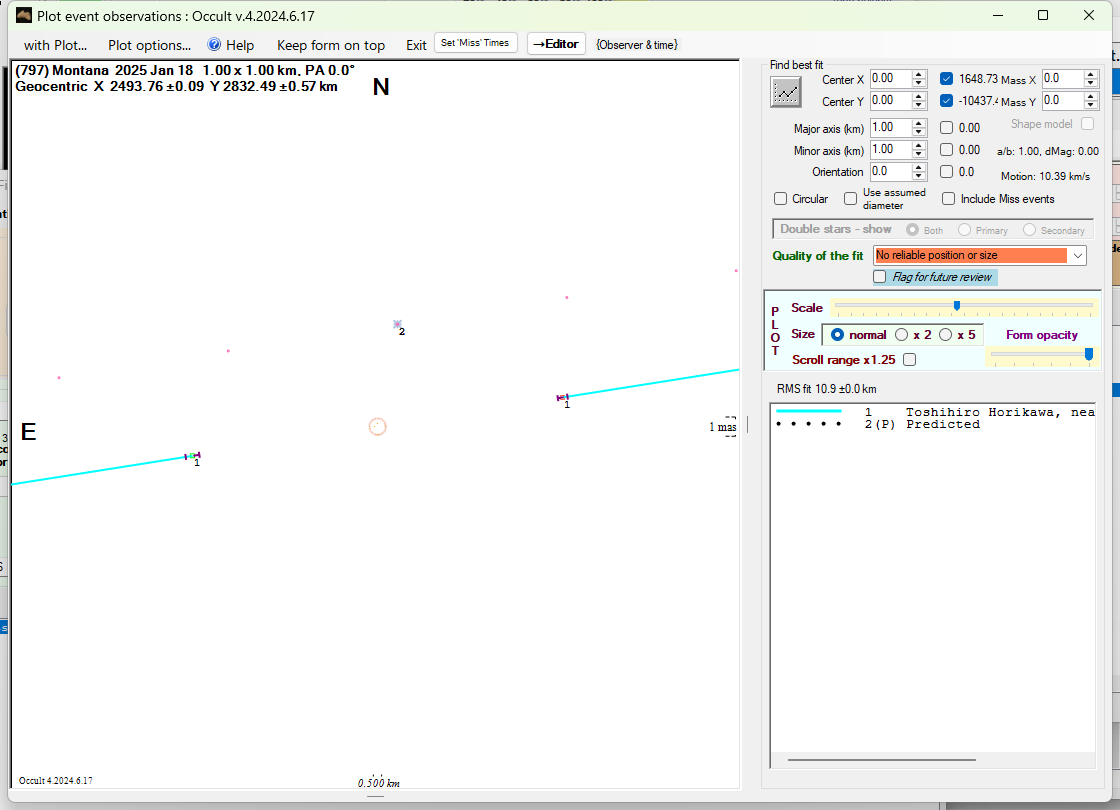This screenshot has width=1120, height=810.
Task: Enable the Circular checkbox
Action: pos(781,199)
